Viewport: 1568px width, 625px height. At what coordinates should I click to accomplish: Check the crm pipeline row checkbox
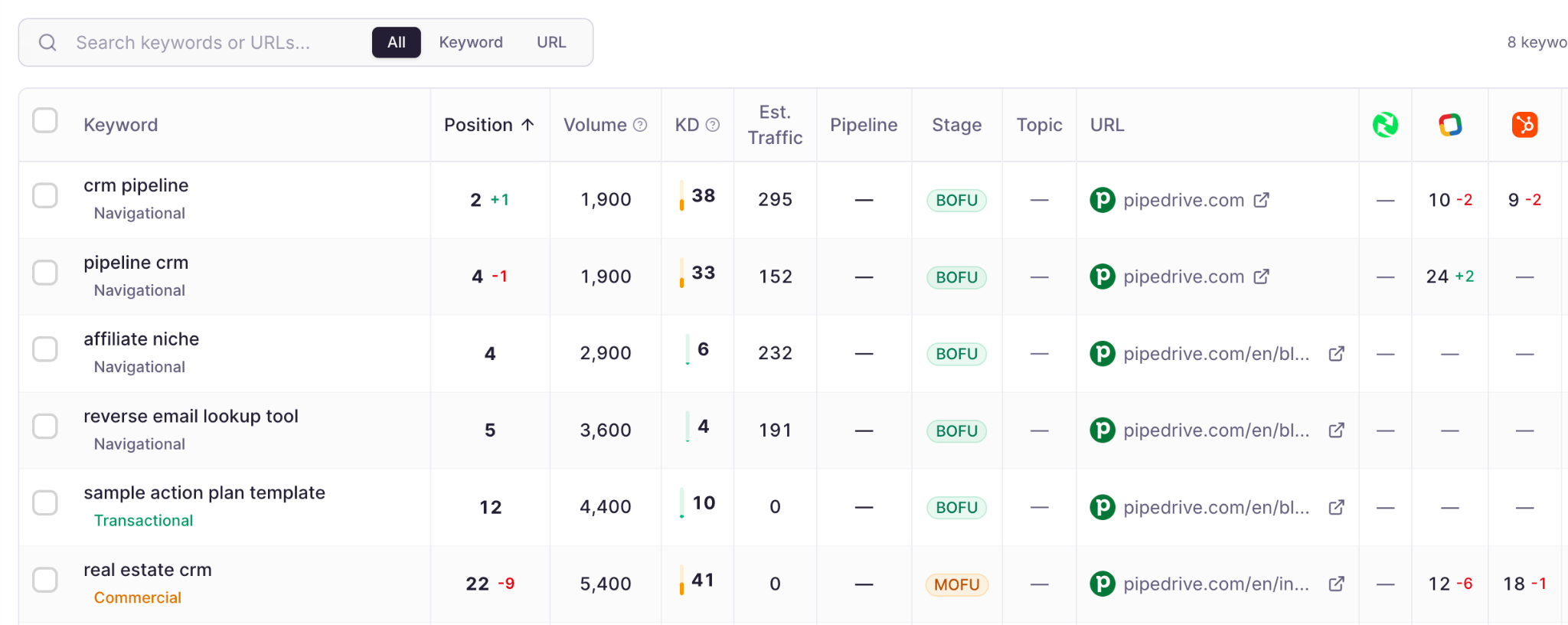(x=45, y=195)
